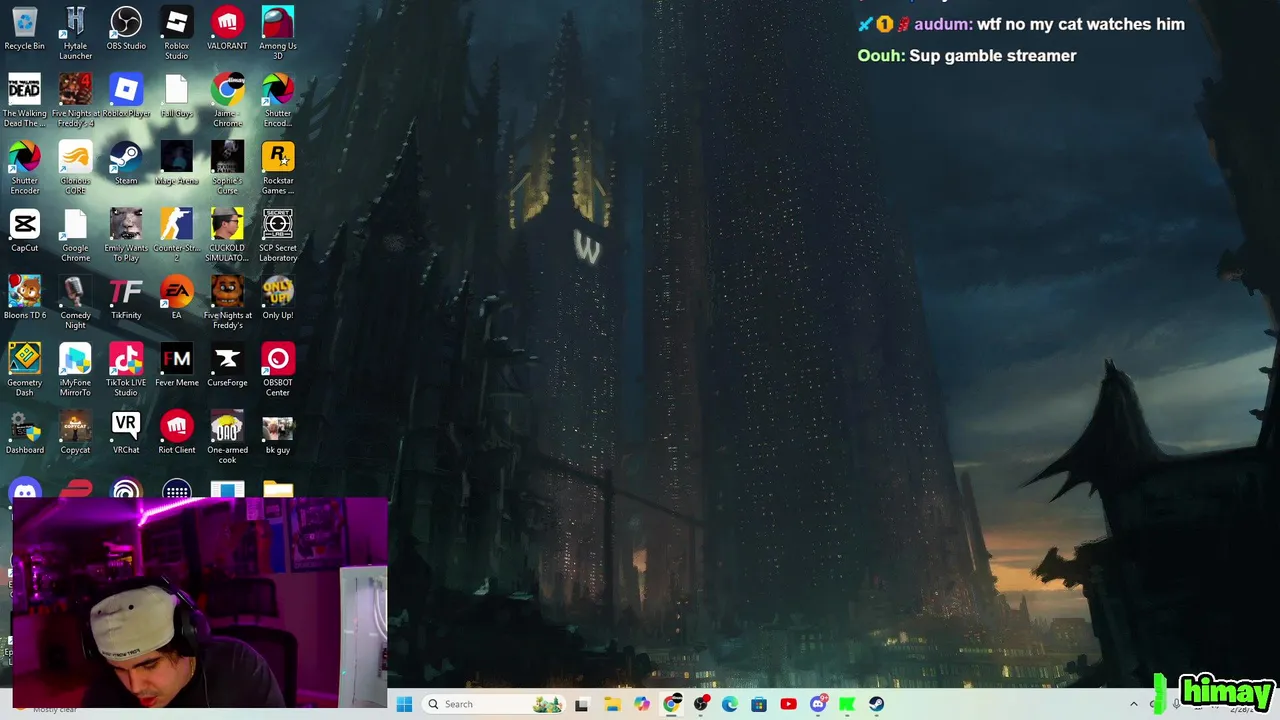The image size is (1280, 720).
Task: Launch OBSBOT Center shortcut
Action: click(278, 368)
